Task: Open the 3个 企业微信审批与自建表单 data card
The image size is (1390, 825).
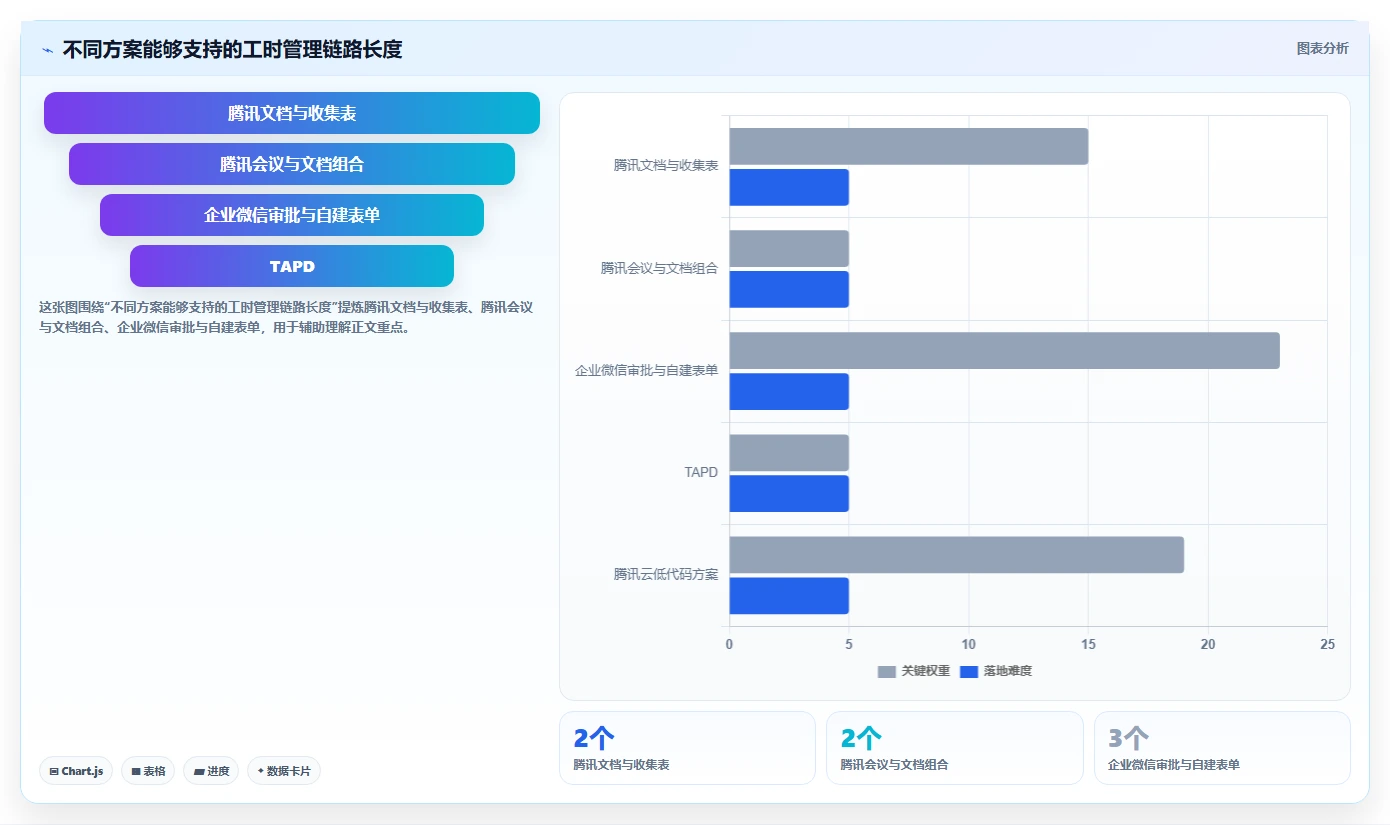Action: (1222, 748)
